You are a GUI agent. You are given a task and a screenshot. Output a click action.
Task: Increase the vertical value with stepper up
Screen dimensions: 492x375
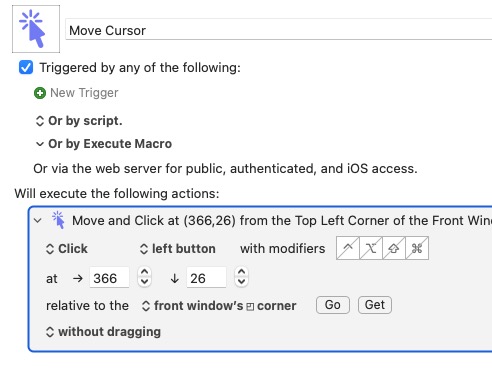click(x=242, y=272)
